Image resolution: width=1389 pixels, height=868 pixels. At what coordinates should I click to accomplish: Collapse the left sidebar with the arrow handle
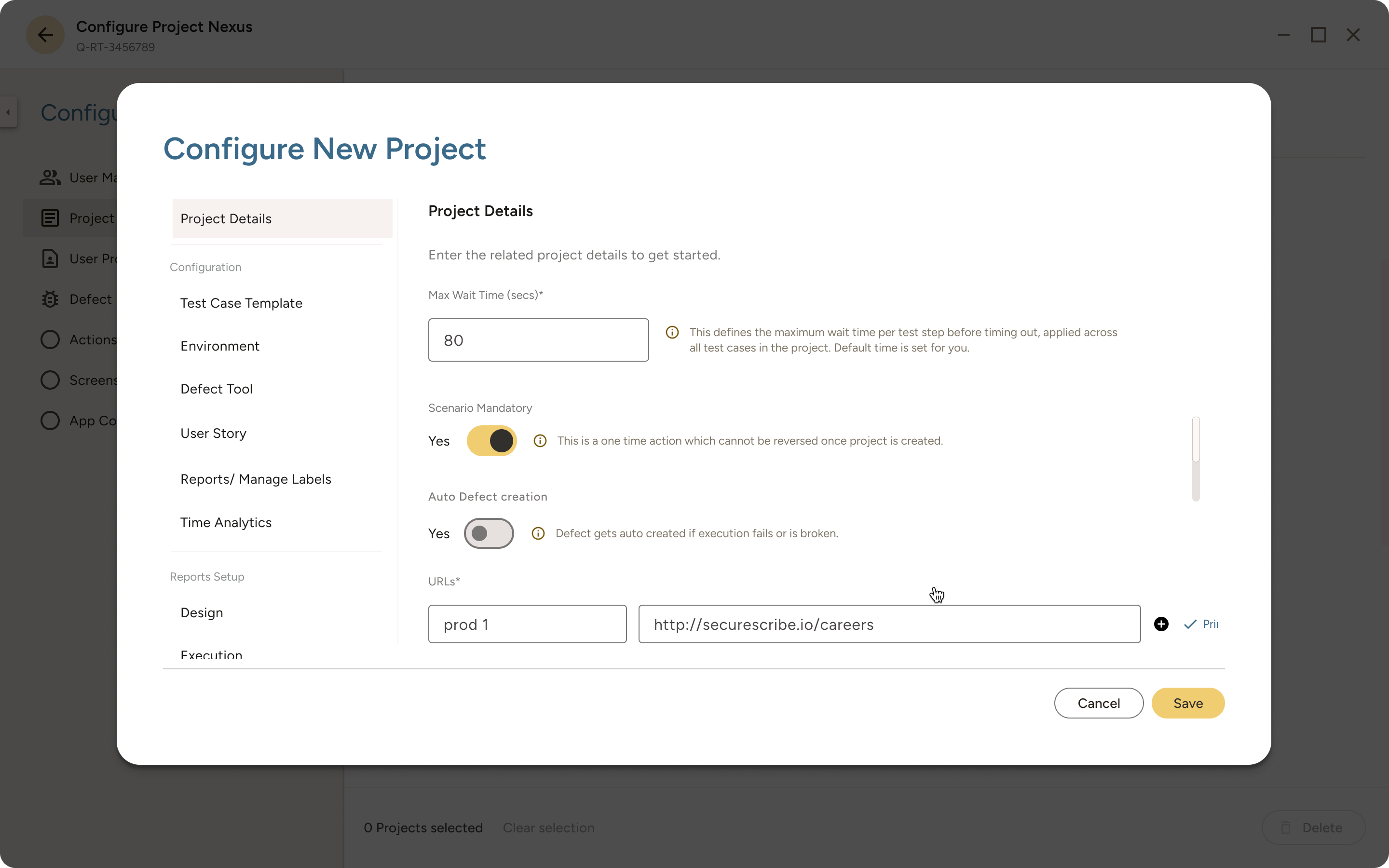click(8, 112)
